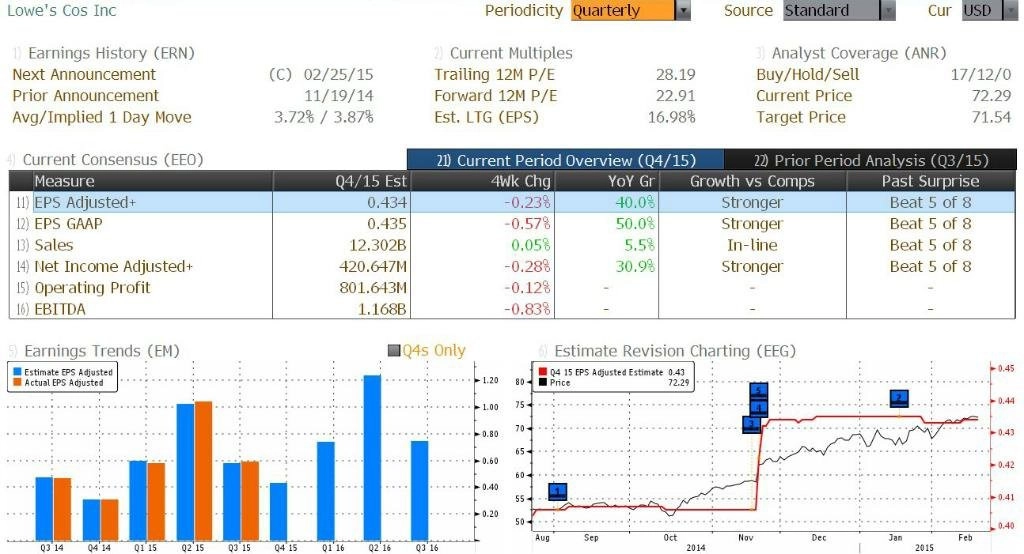
Task: Click the Sales estimate 12.302B cell
Action: (x=379, y=245)
